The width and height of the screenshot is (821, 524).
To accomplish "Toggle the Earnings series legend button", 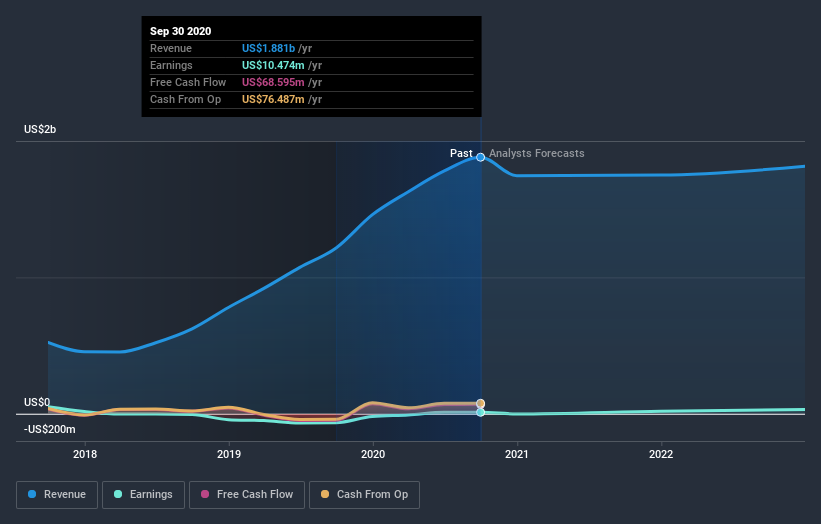I will [143, 495].
